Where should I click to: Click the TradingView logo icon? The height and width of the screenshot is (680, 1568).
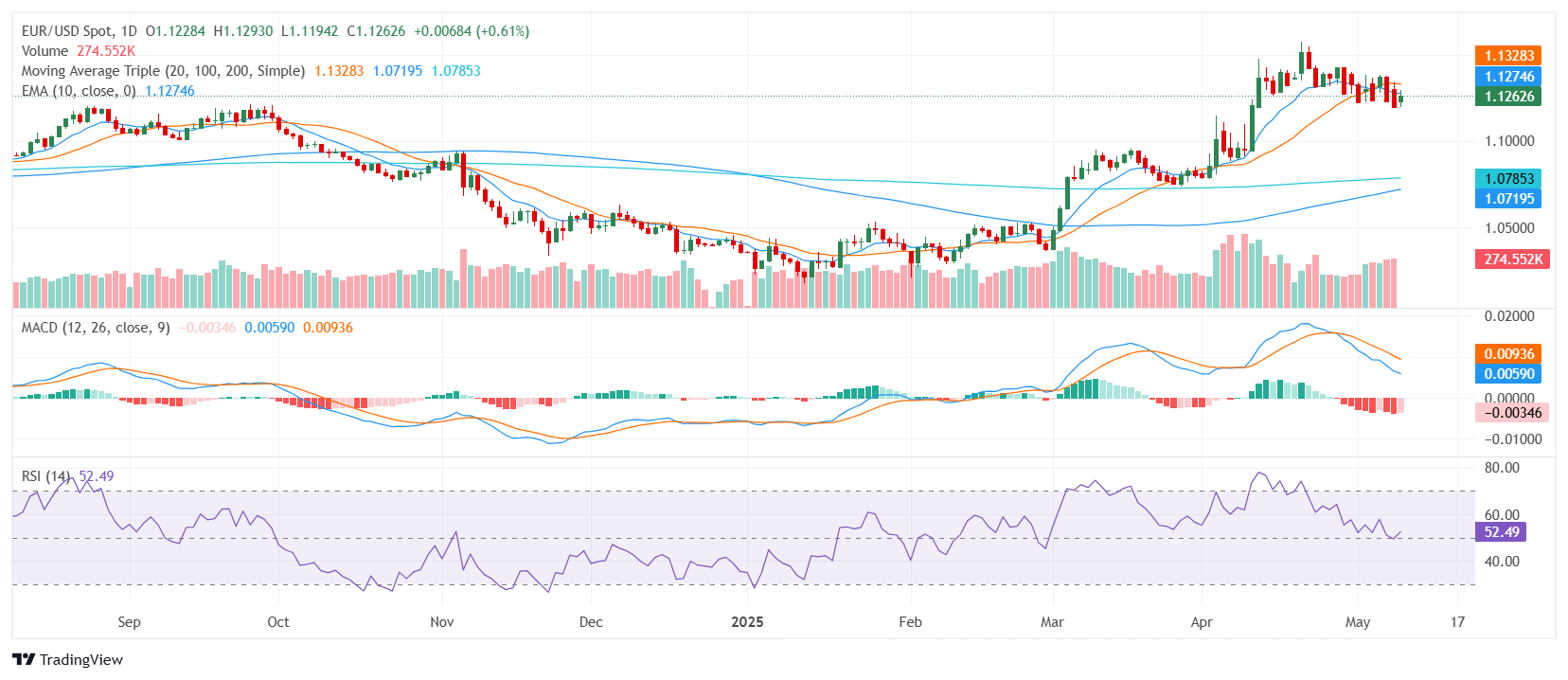[24, 660]
